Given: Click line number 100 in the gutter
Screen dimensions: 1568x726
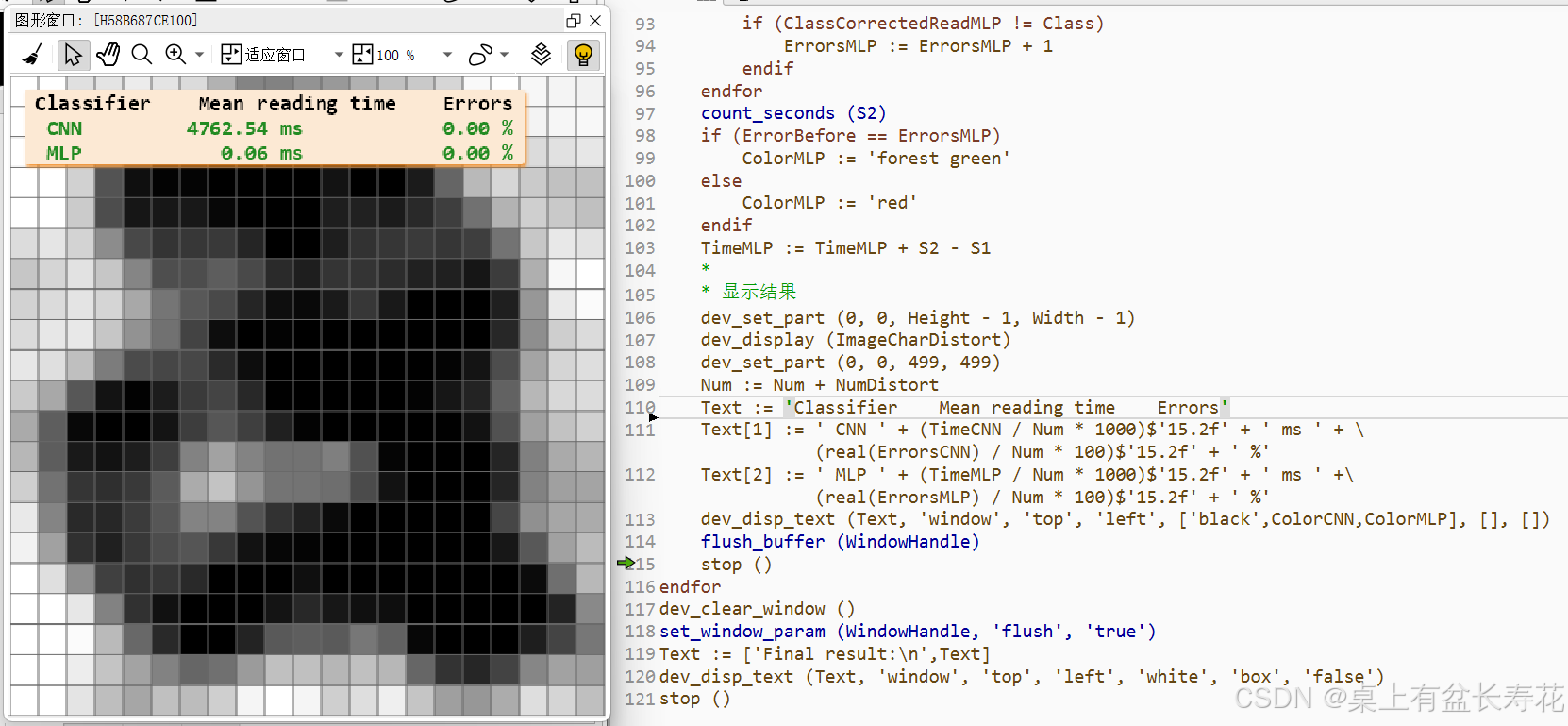Looking at the screenshot, I should click(x=640, y=180).
